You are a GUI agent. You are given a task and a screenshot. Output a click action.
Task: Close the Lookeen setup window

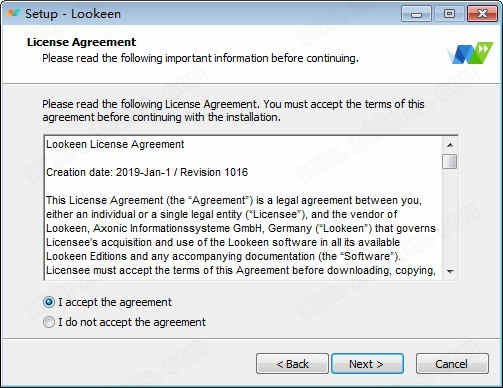(x=482, y=14)
